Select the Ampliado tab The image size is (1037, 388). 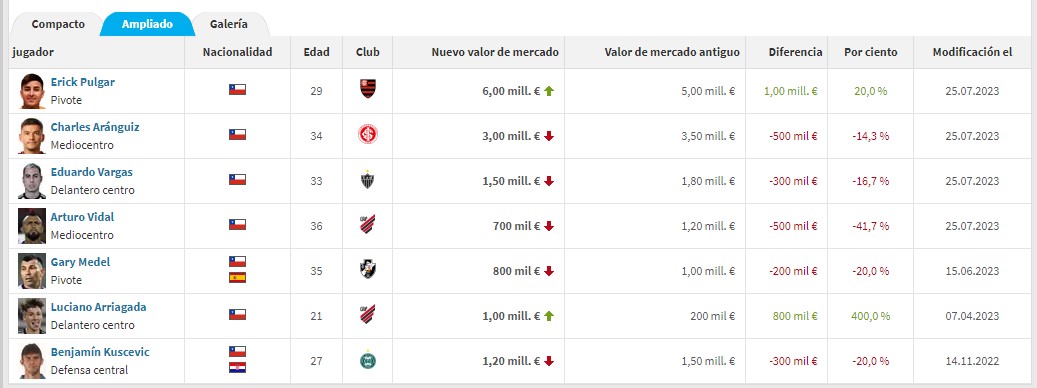tap(147, 24)
